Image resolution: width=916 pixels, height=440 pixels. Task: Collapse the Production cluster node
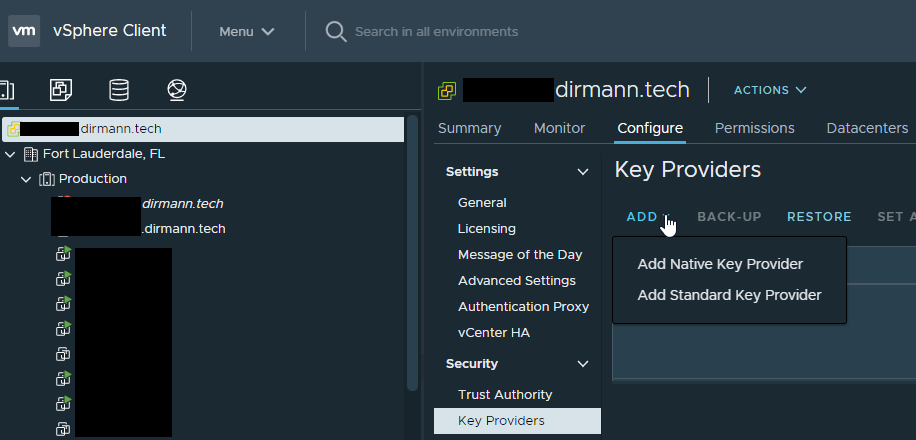[x=26, y=179]
